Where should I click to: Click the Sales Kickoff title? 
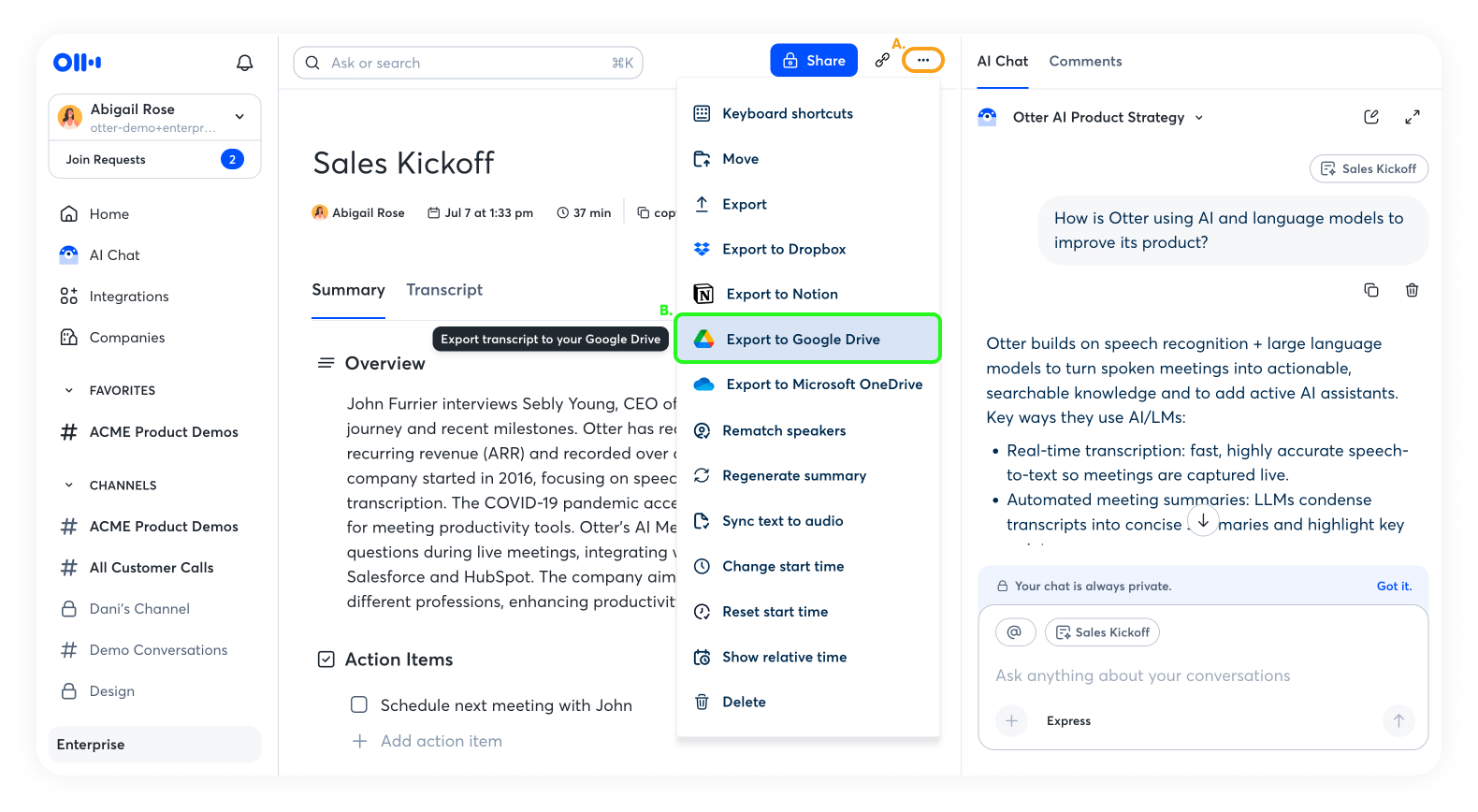403,164
